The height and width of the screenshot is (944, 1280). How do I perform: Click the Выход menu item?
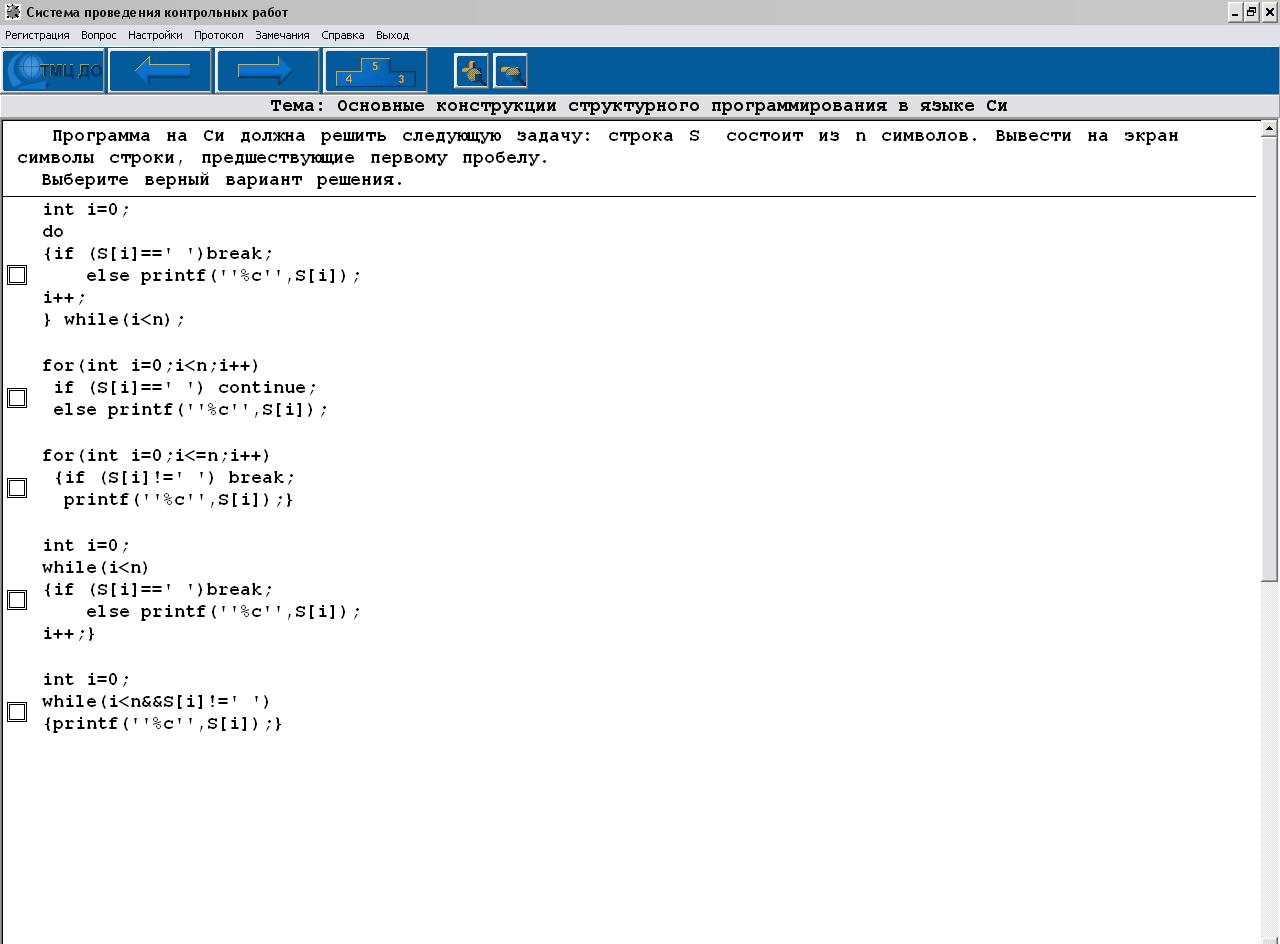click(x=392, y=35)
